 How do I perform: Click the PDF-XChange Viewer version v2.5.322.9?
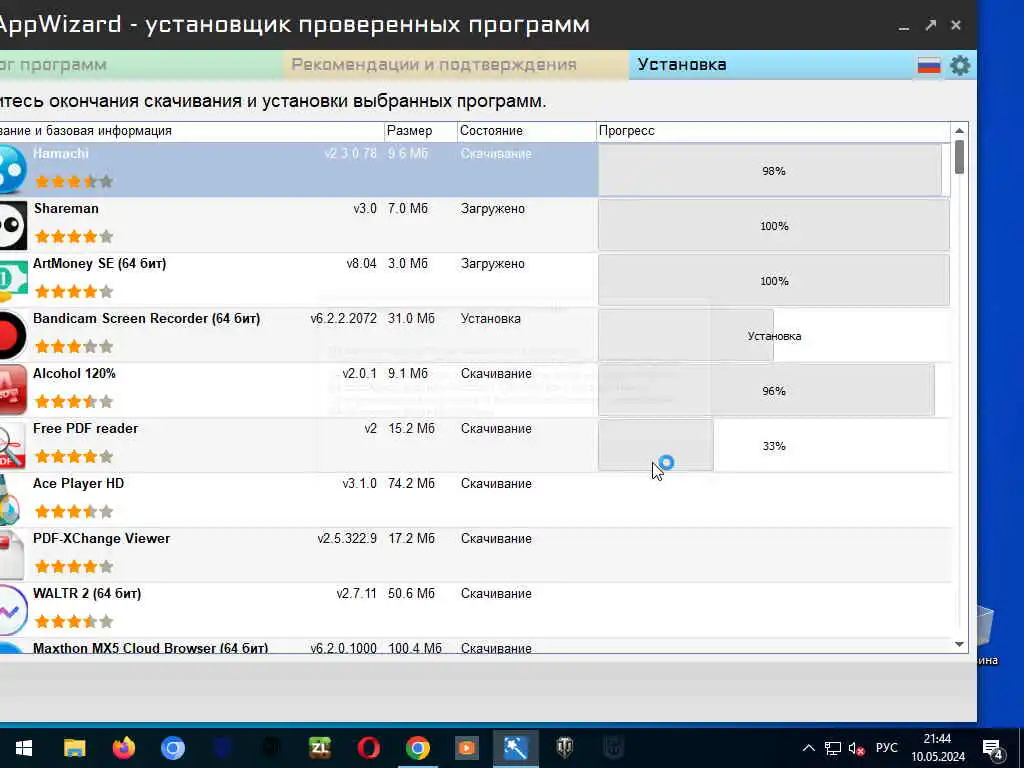coord(347,539)
